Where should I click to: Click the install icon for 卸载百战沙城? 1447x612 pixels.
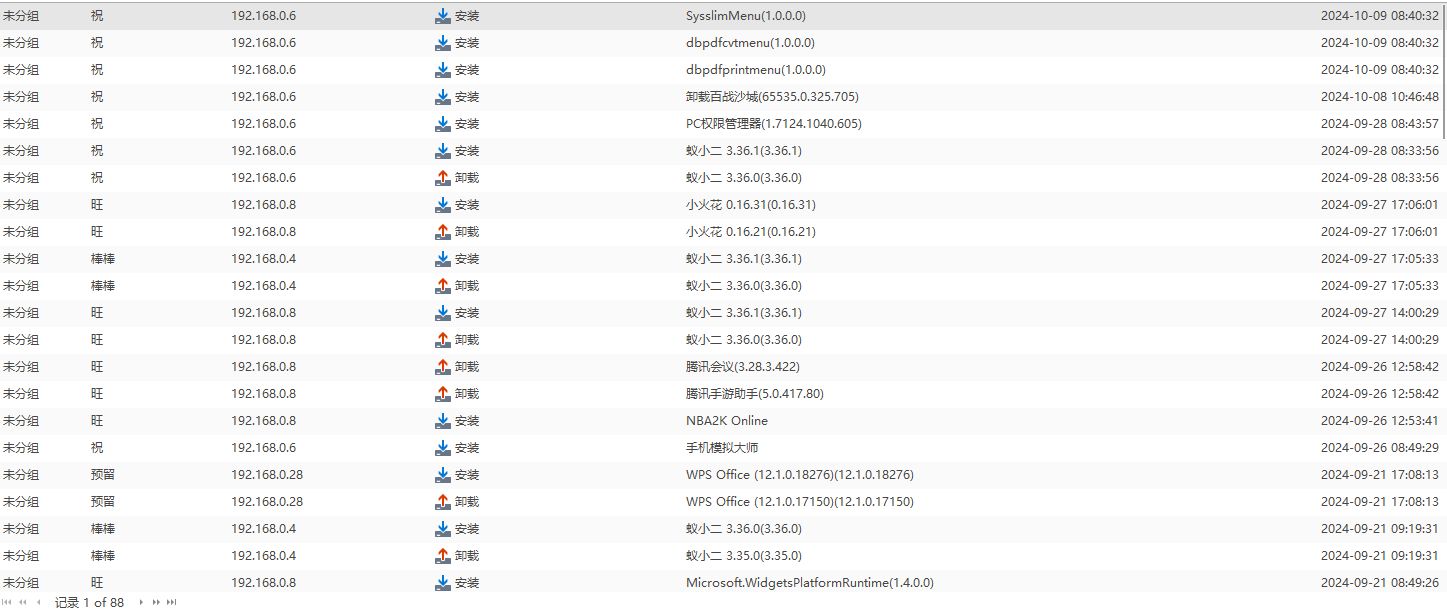point(443,97)
